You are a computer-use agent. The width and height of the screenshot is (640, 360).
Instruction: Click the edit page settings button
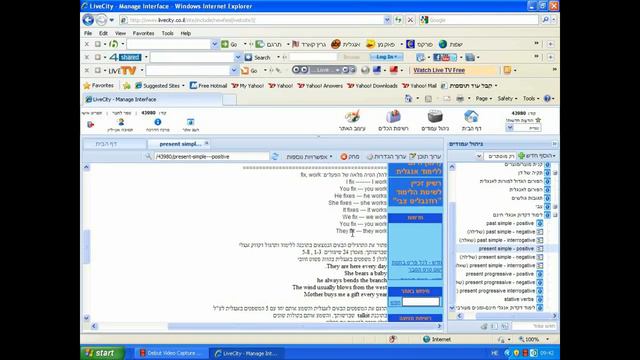[x=386, y=156]
